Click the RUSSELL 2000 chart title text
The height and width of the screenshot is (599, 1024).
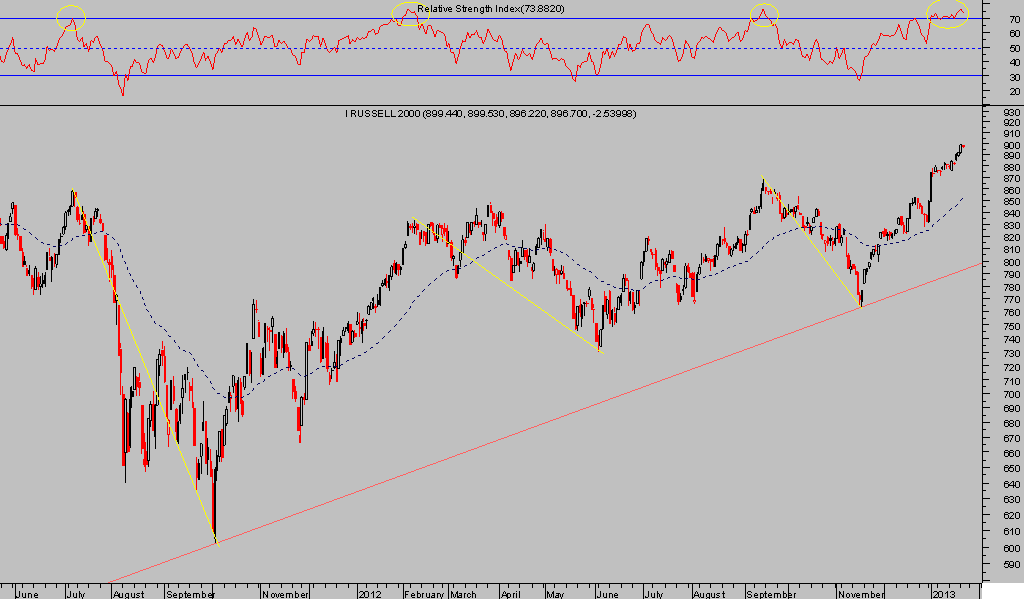coord(490,114)
